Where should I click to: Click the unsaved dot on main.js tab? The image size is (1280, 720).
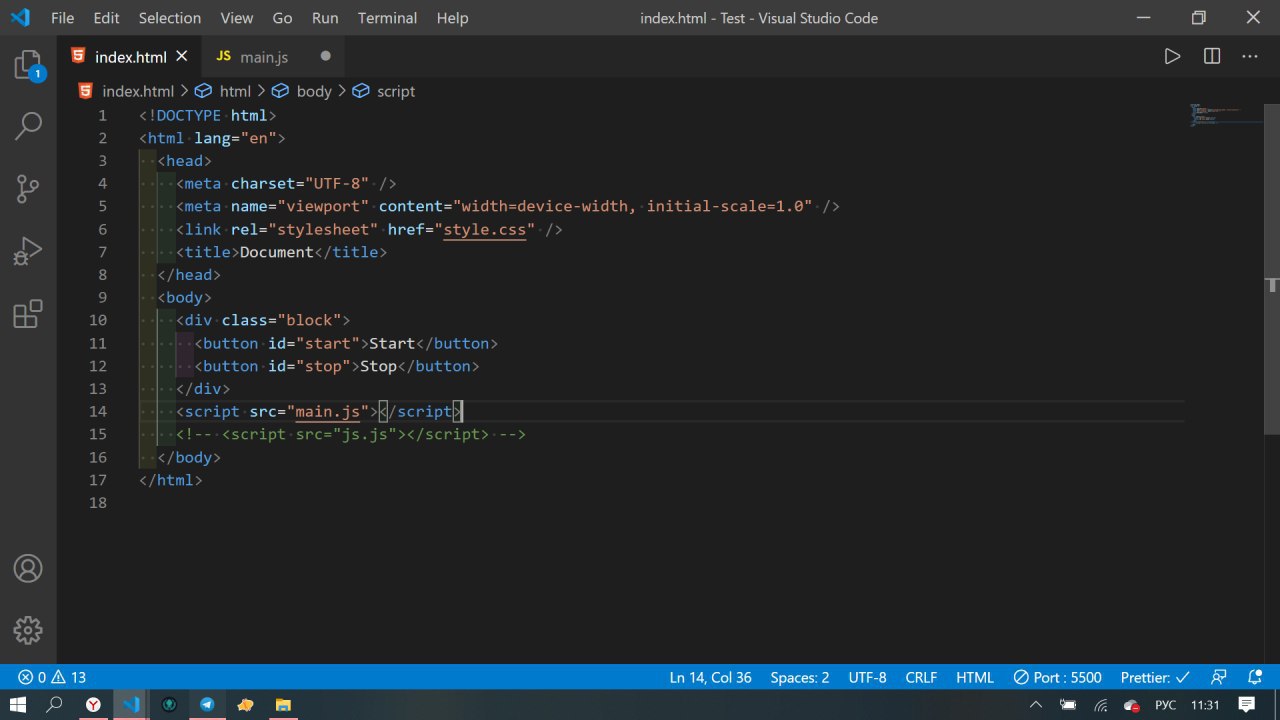pos(325,56)
